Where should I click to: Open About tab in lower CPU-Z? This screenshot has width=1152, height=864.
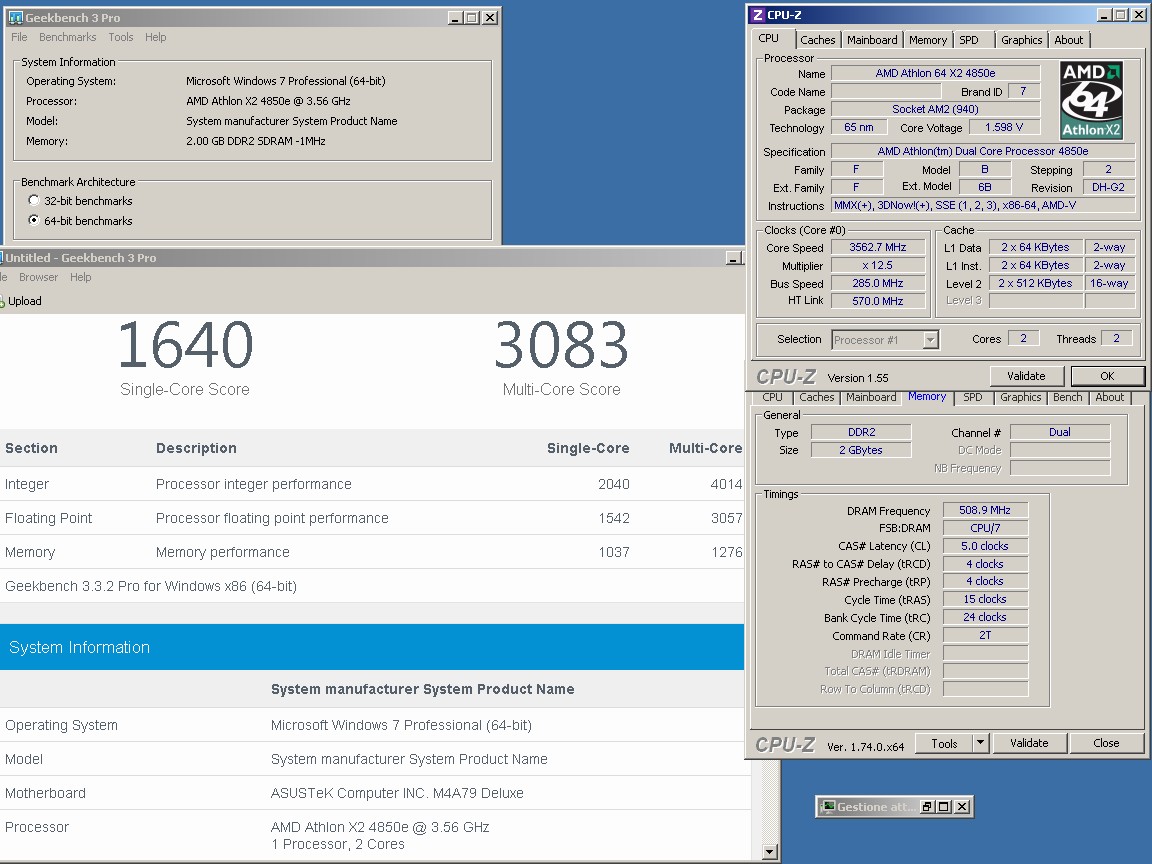point(1109,397)
